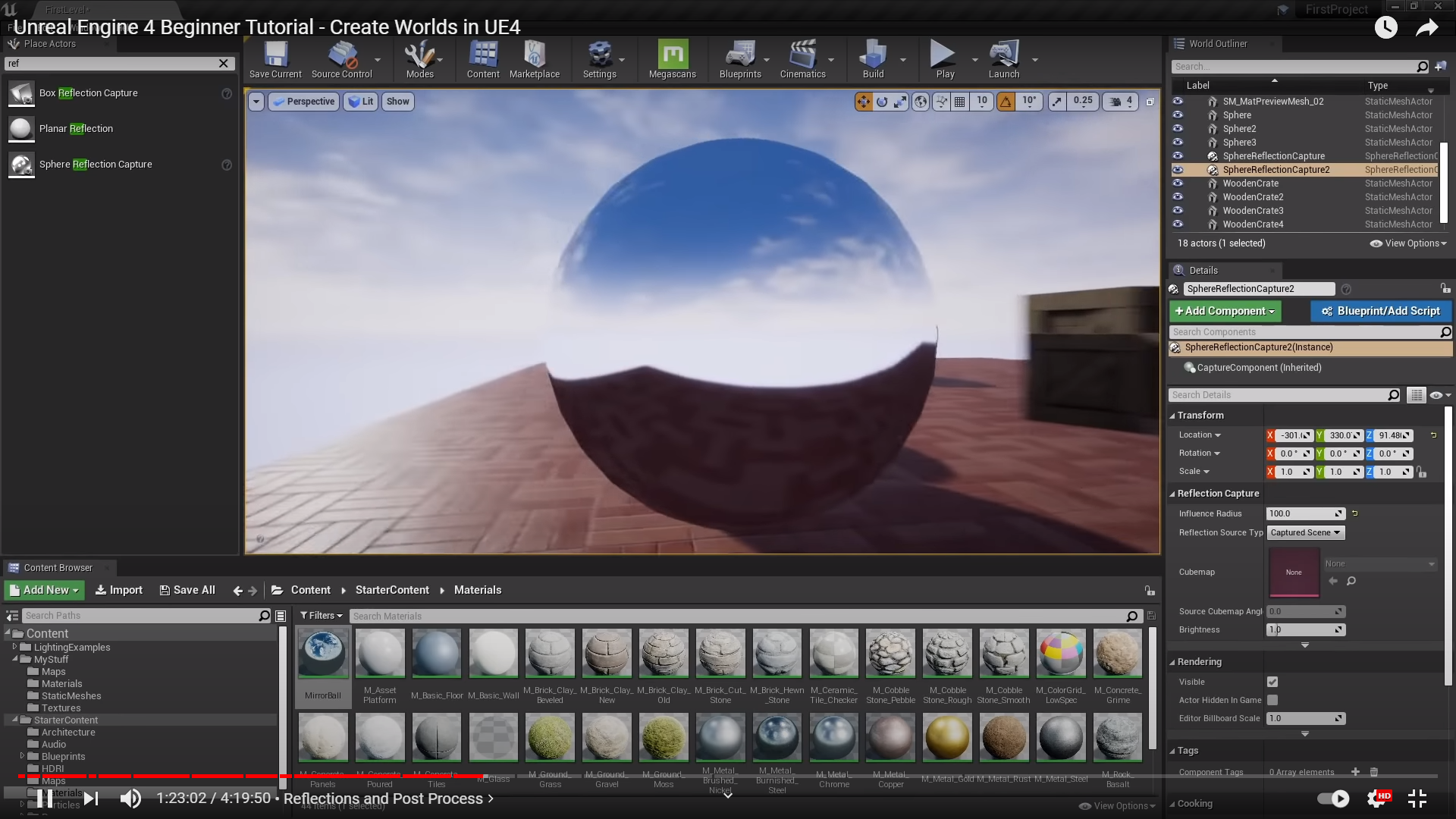Open Reflection Source Type dropdown

click(x=1305, y=532)
